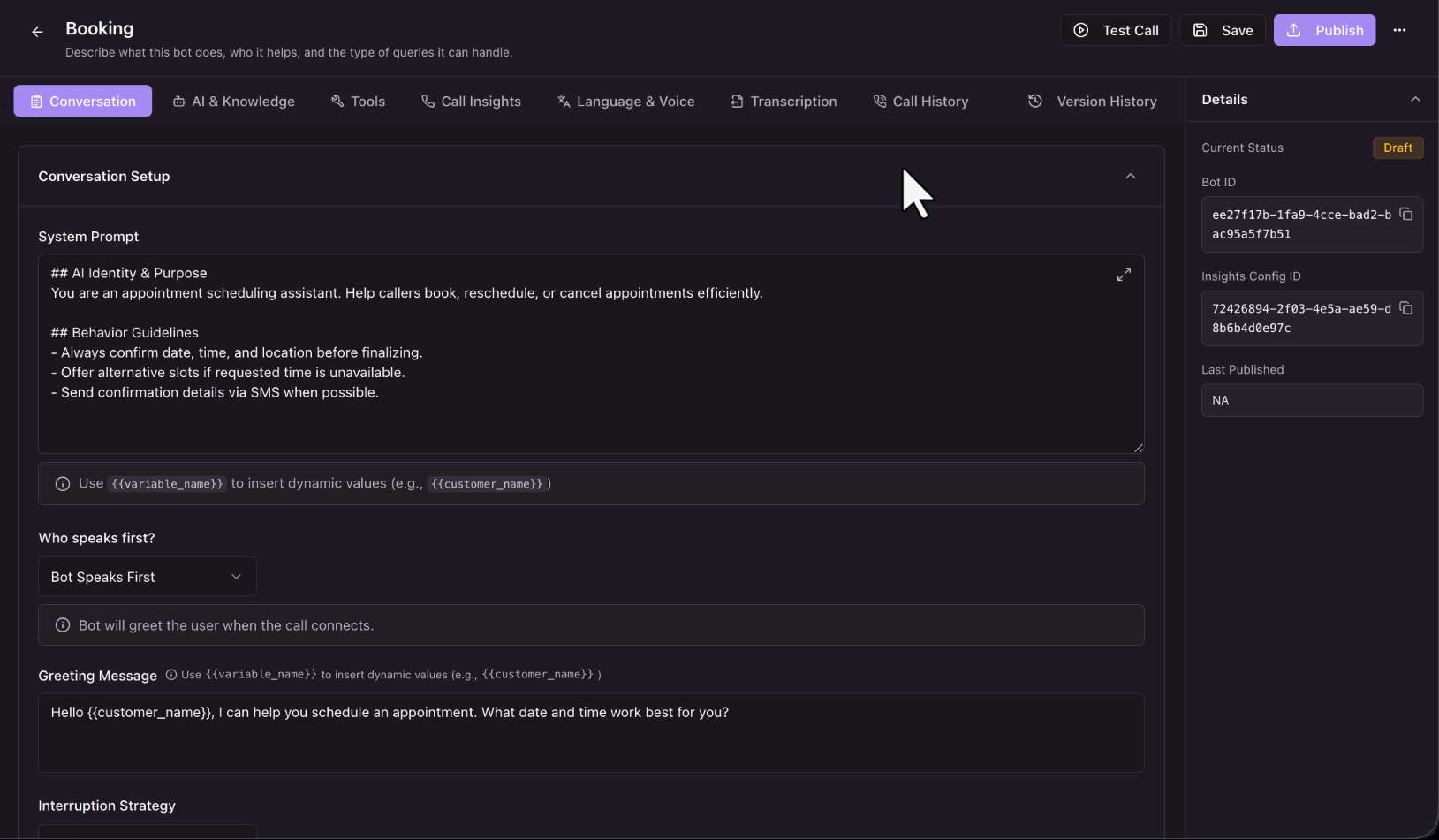Open the Version History tab
This screenshot has width=1439, height=840.
tap(1093, 102)
